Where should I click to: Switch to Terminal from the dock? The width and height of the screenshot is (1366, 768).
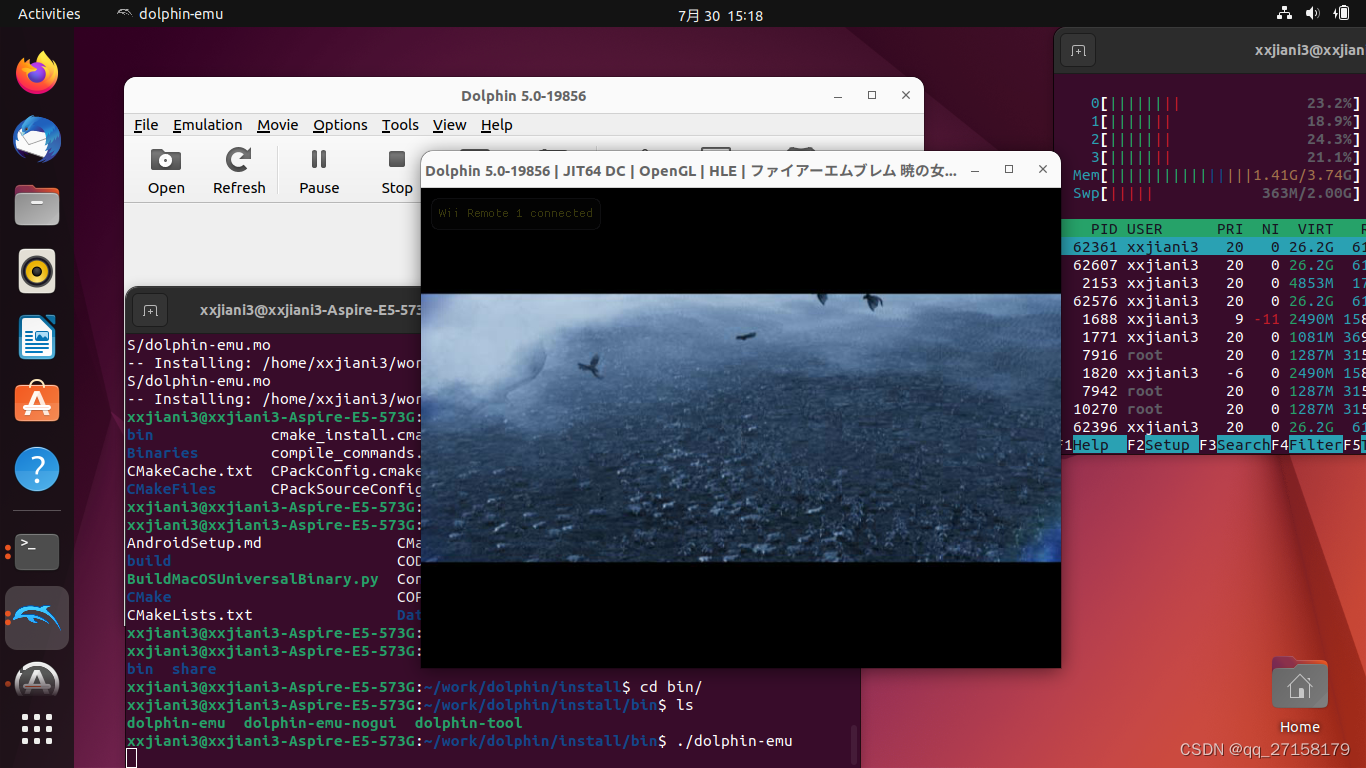pyautogui.click(x=37, y=551)
